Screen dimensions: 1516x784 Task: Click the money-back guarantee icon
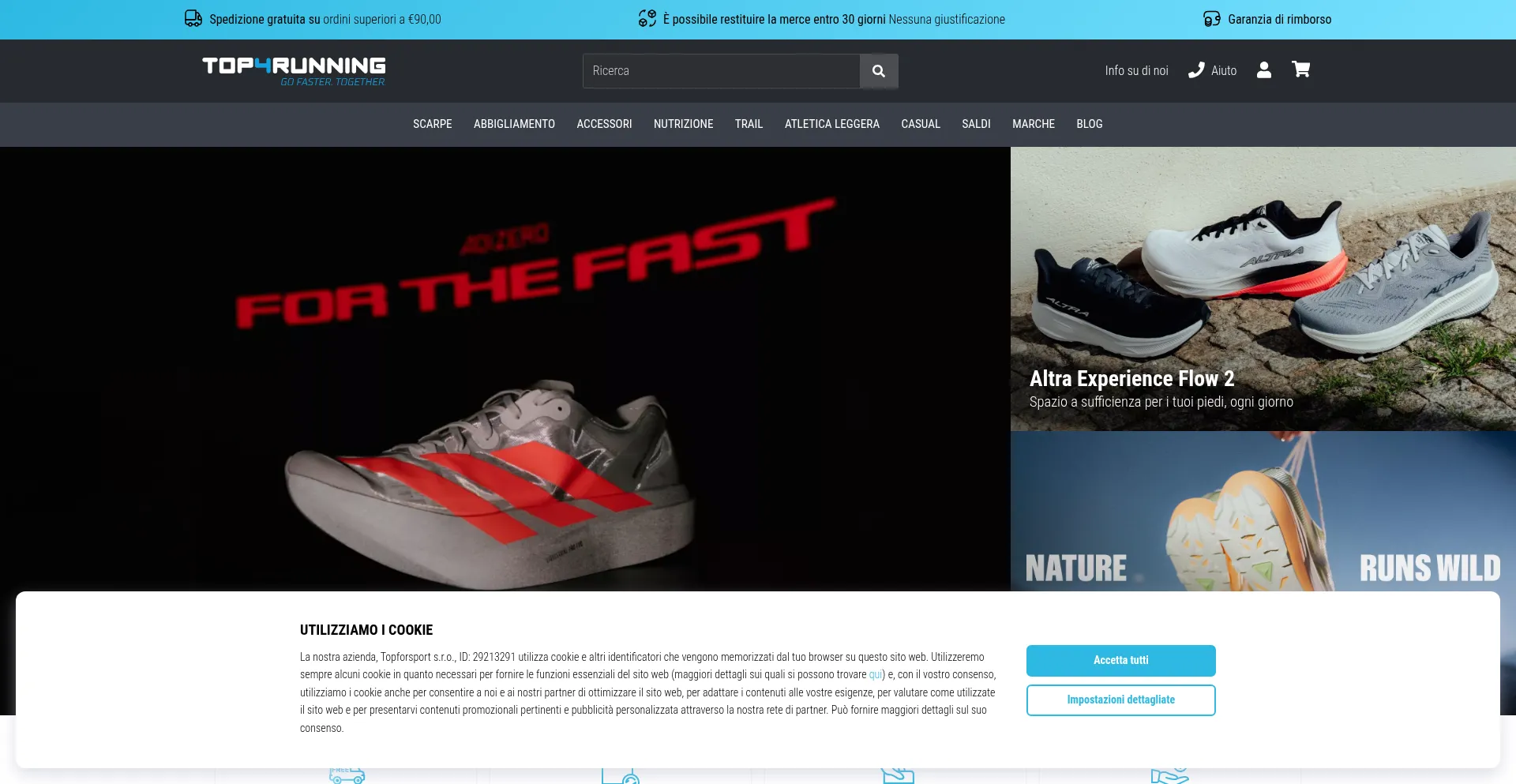click(1211, 19)
